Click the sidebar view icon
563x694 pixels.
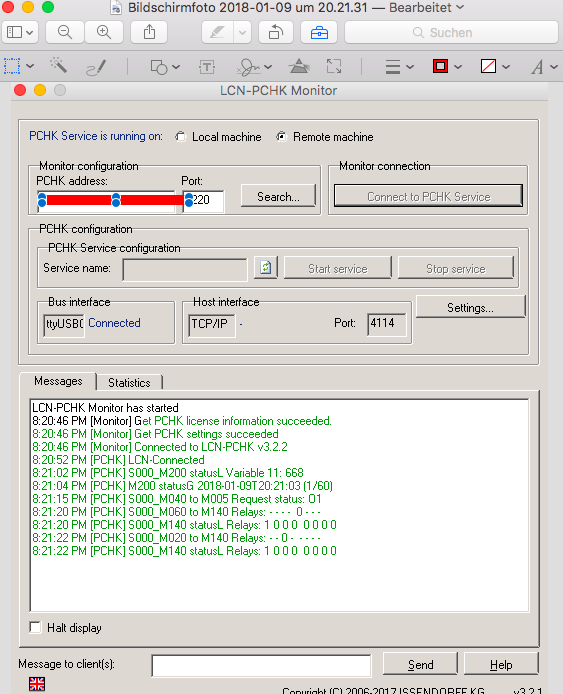[x=14, y=32]
